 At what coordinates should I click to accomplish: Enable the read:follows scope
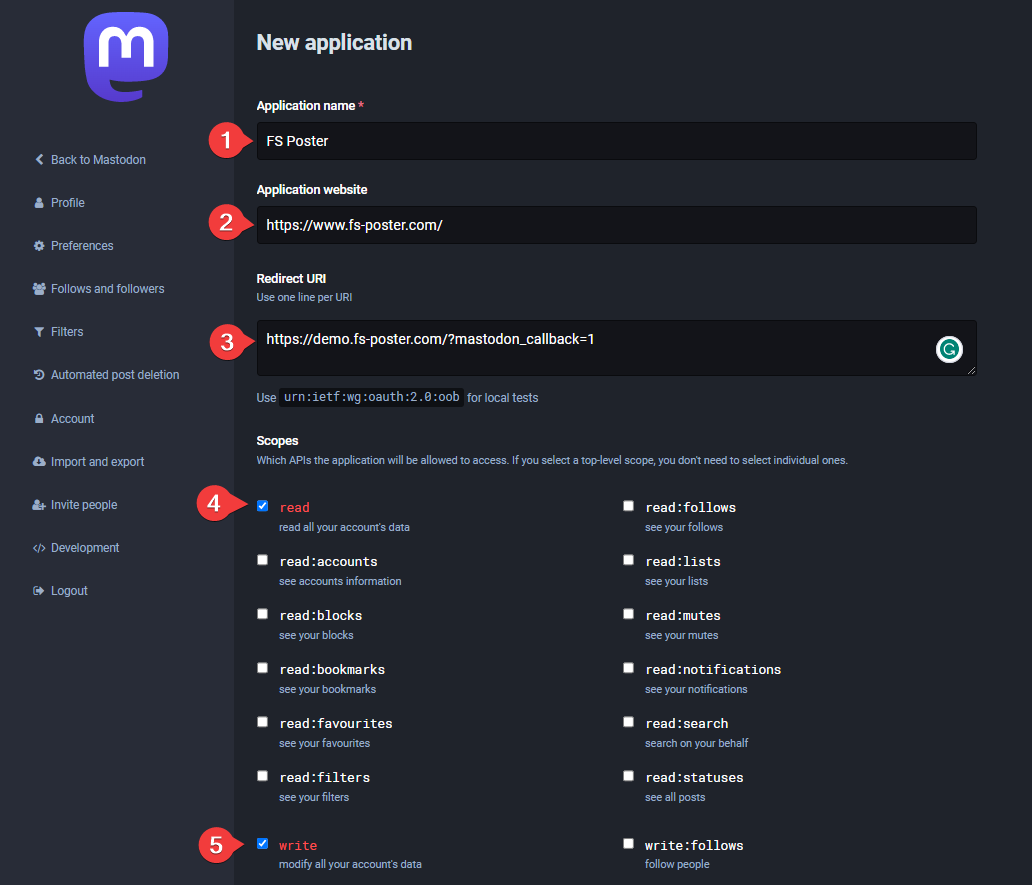point(629,506)
